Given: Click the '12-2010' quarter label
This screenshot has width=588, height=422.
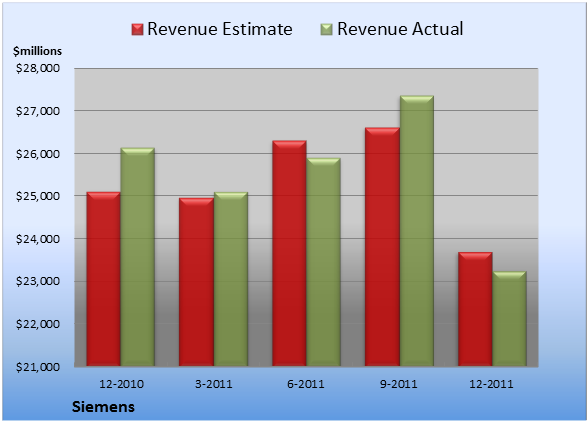Looking at the screenshot, I should (x=121, y=384).
